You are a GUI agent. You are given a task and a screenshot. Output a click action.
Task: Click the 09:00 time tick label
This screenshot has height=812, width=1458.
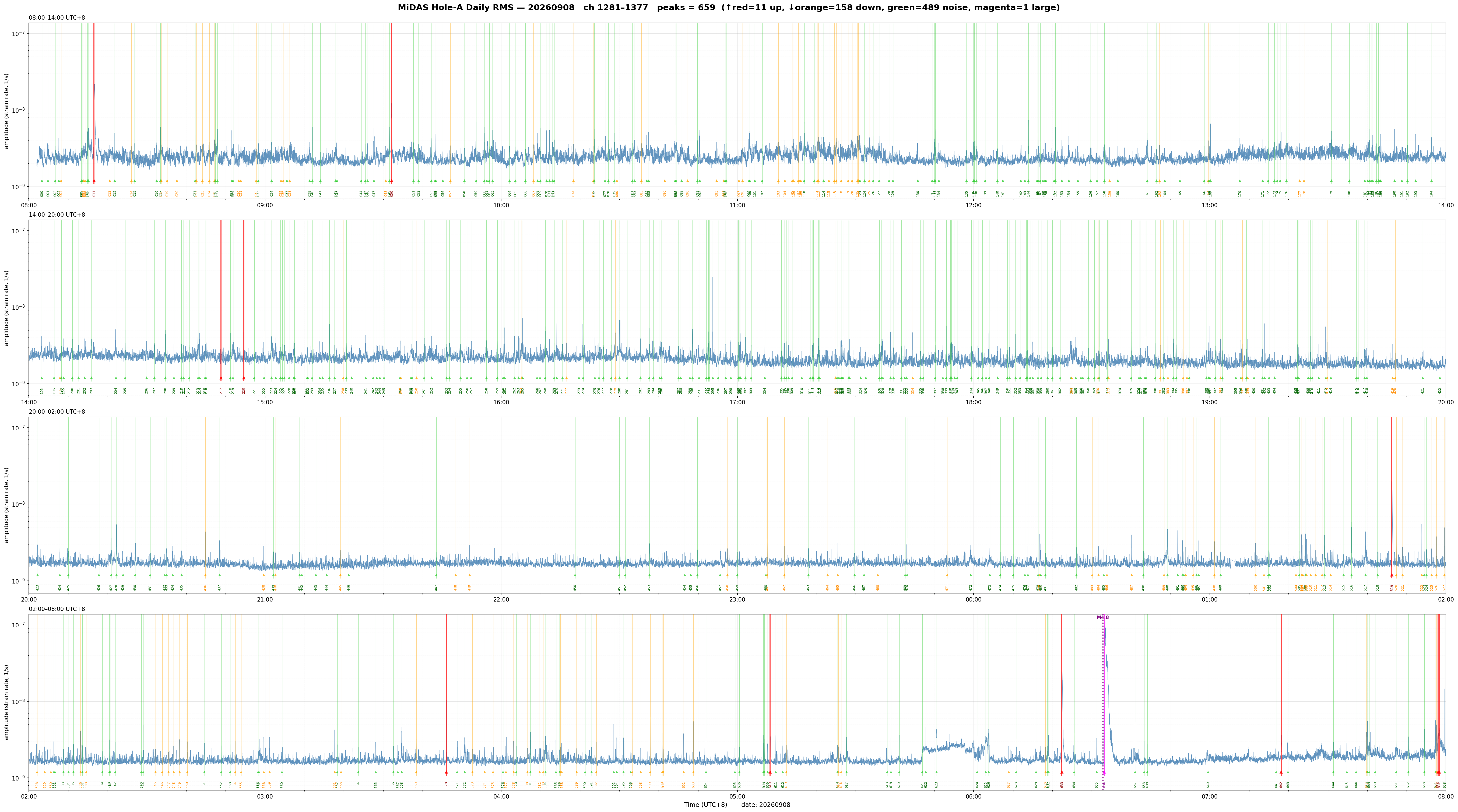click(265, 205)
